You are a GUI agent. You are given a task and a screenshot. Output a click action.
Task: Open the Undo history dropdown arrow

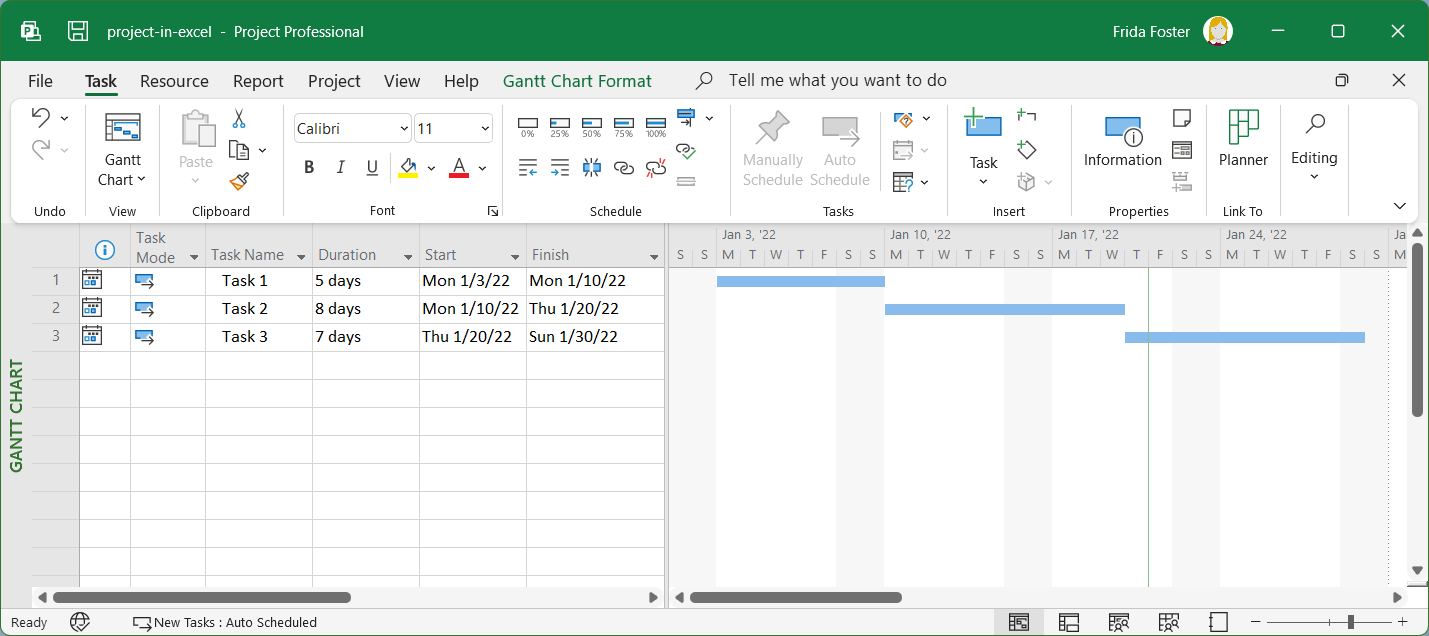click(65, 118)
